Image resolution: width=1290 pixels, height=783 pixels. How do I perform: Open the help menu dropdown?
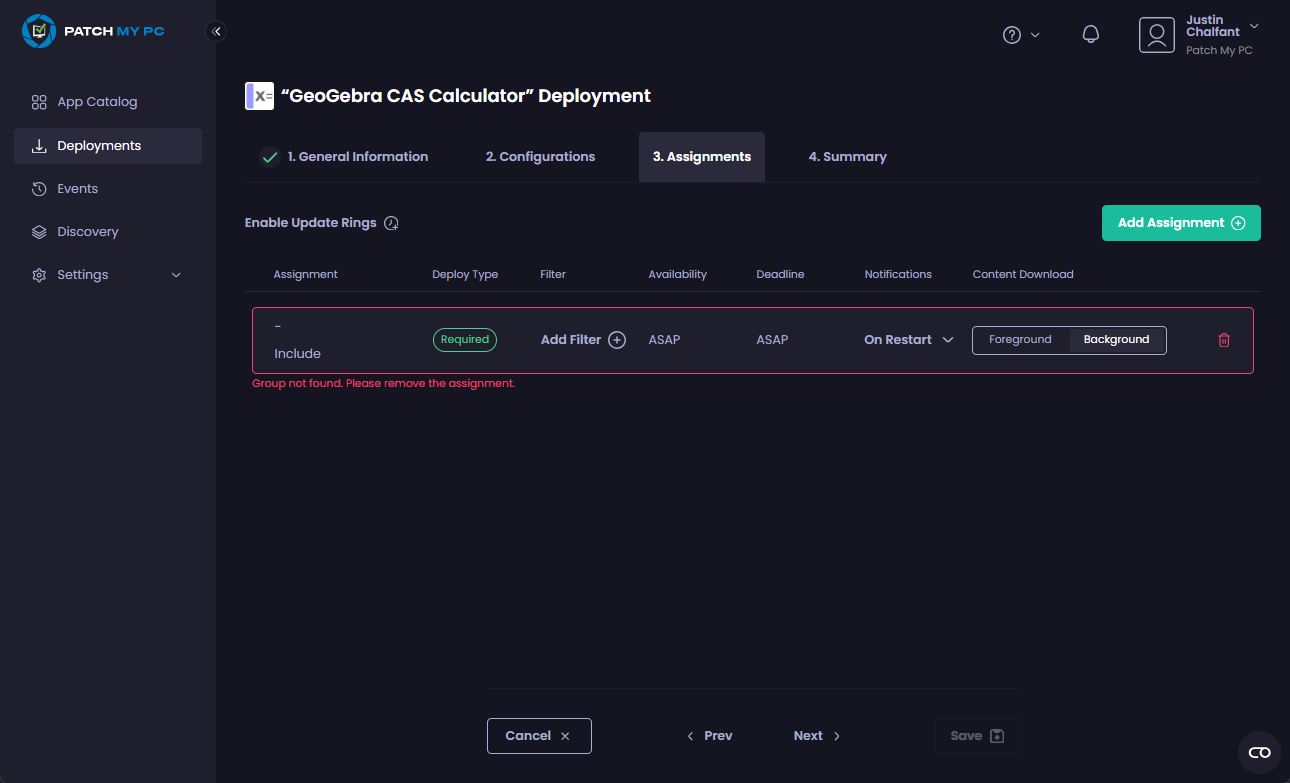(1020, 35)
